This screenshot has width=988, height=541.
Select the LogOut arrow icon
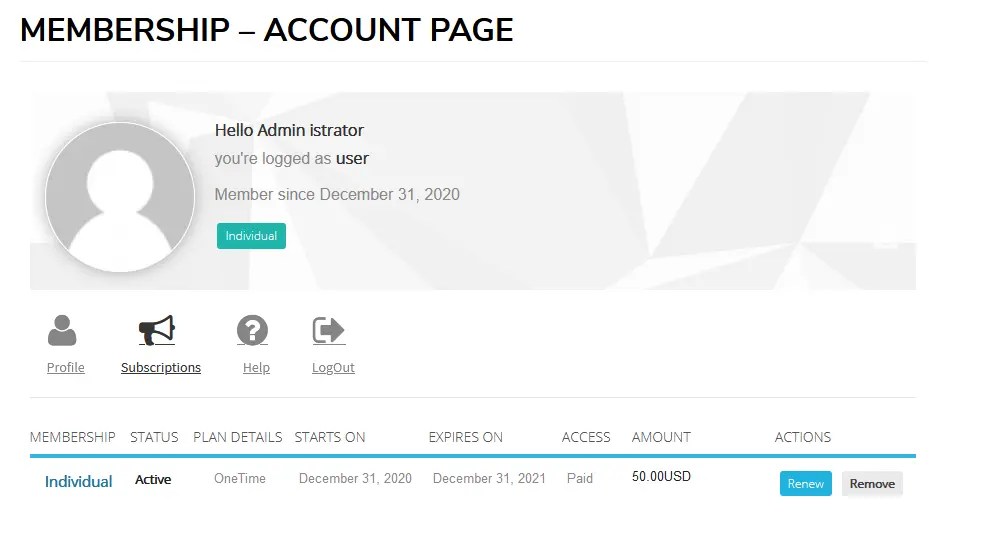tap(329, 331)
